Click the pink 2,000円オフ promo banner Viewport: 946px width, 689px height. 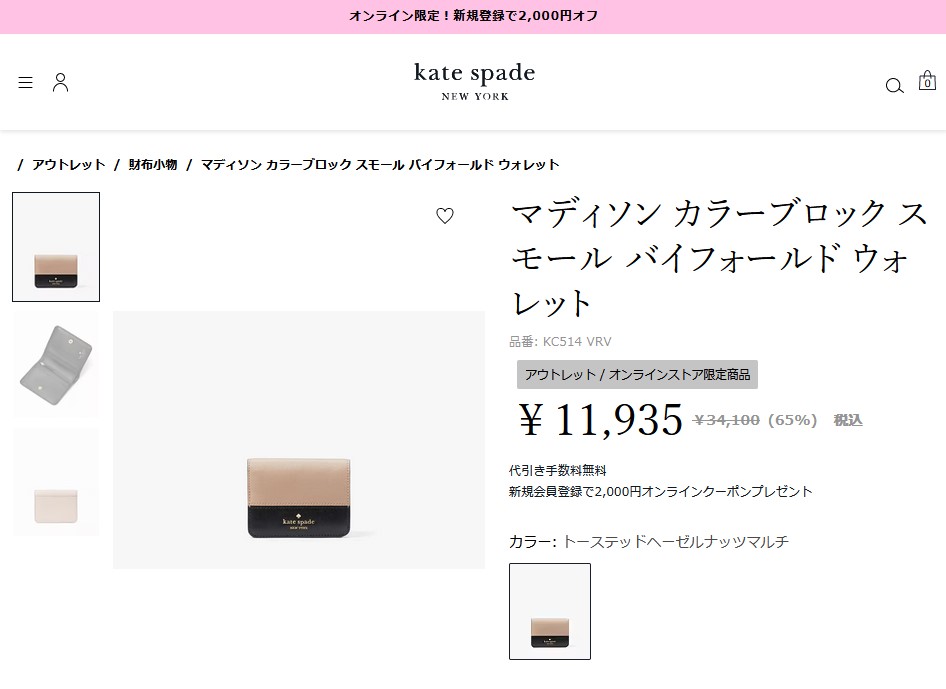point(473,16)
